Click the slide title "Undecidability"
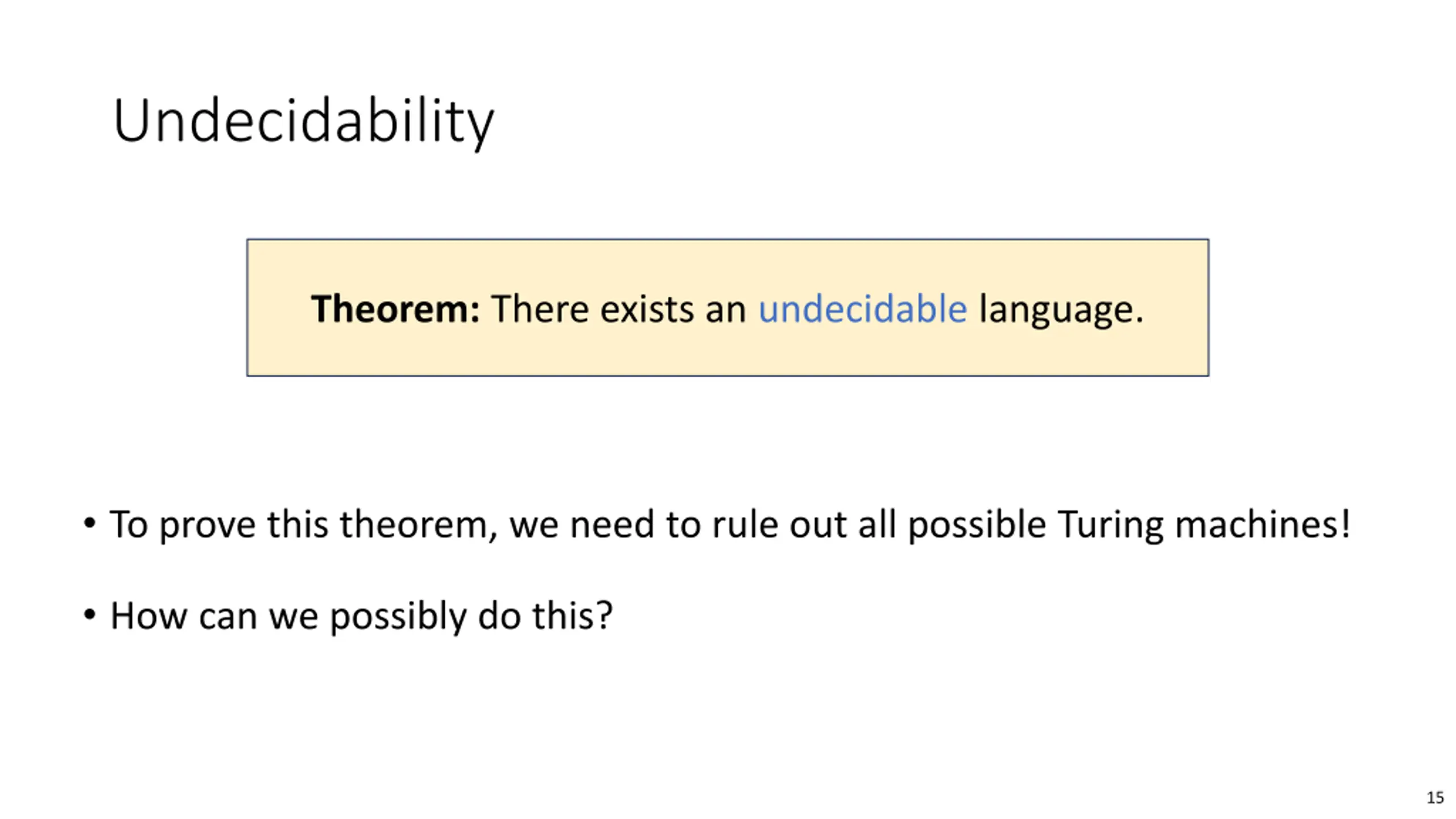The height and width of the screenshot is (819, 1456). (x=303, y=121)
